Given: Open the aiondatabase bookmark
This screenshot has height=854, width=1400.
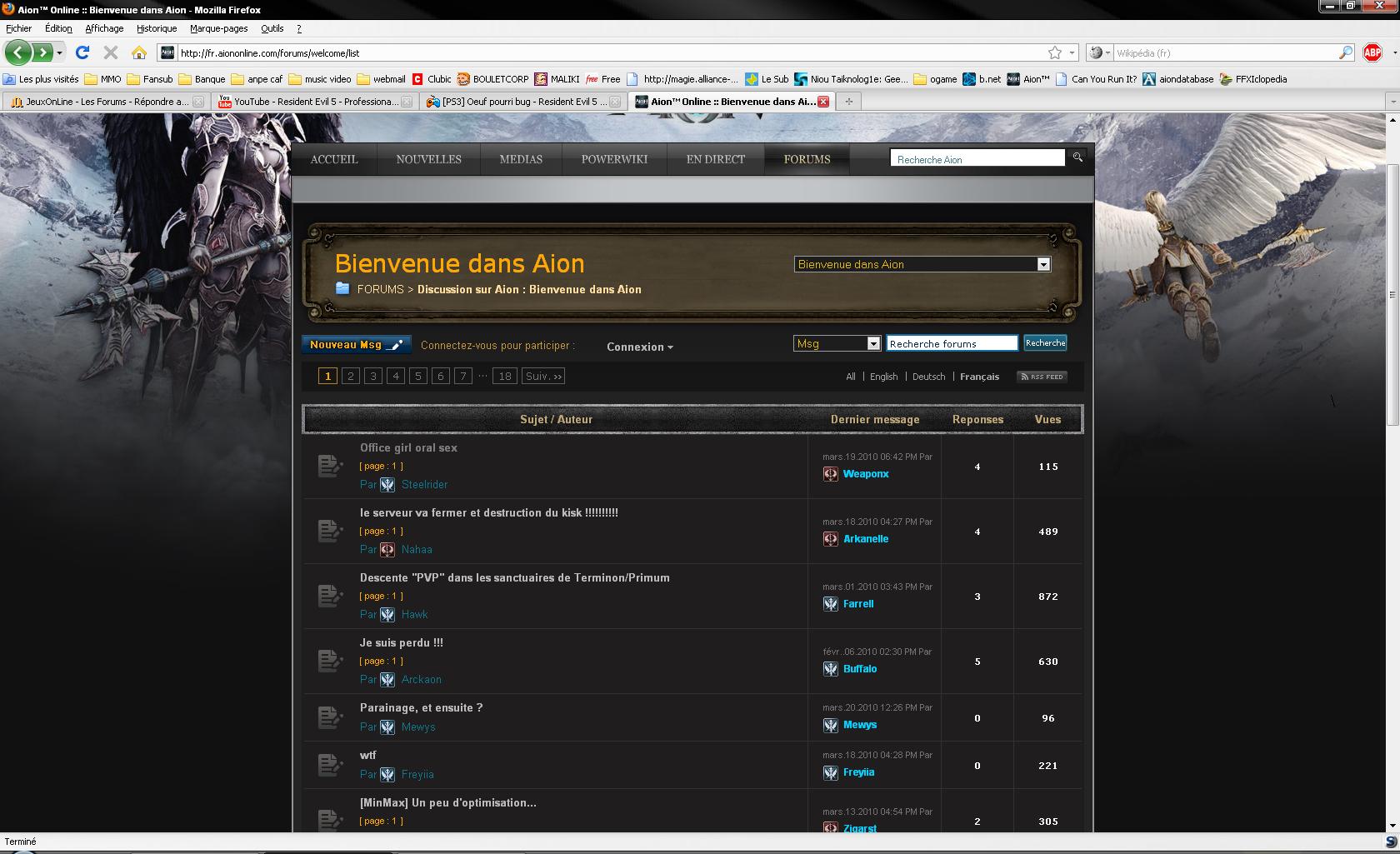Looking at the screenshot, I should (1177, 79).
